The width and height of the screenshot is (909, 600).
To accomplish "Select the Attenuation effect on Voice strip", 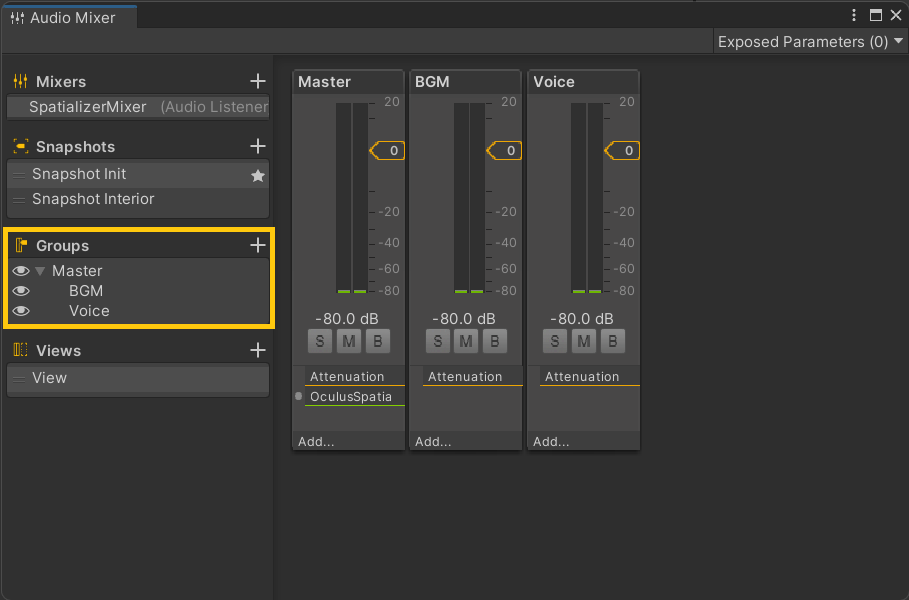I will click(590, 377).
